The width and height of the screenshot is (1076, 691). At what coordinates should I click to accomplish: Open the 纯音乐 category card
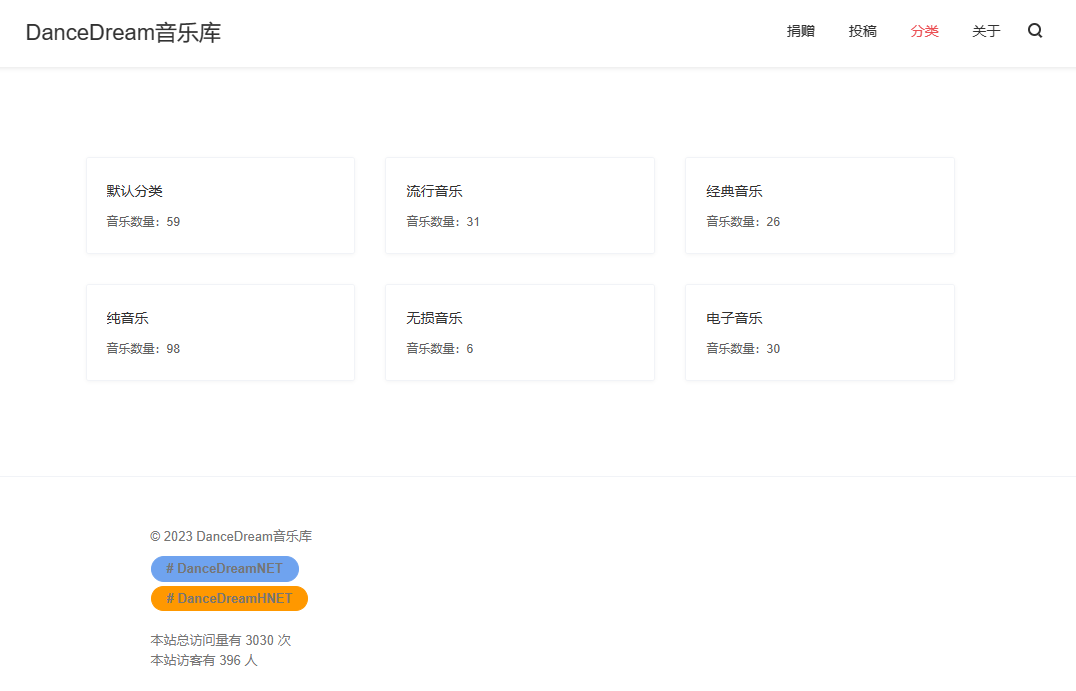pos(220,332)
